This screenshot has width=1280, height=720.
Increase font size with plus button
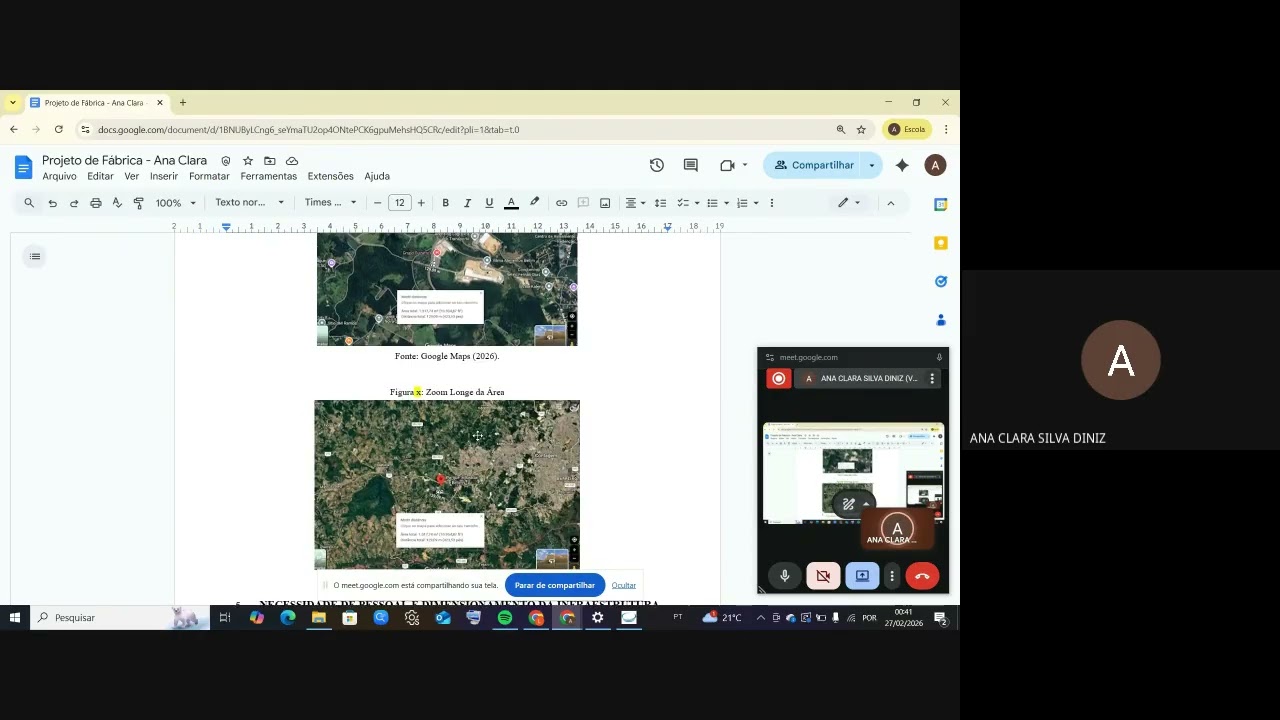(421, 203)
